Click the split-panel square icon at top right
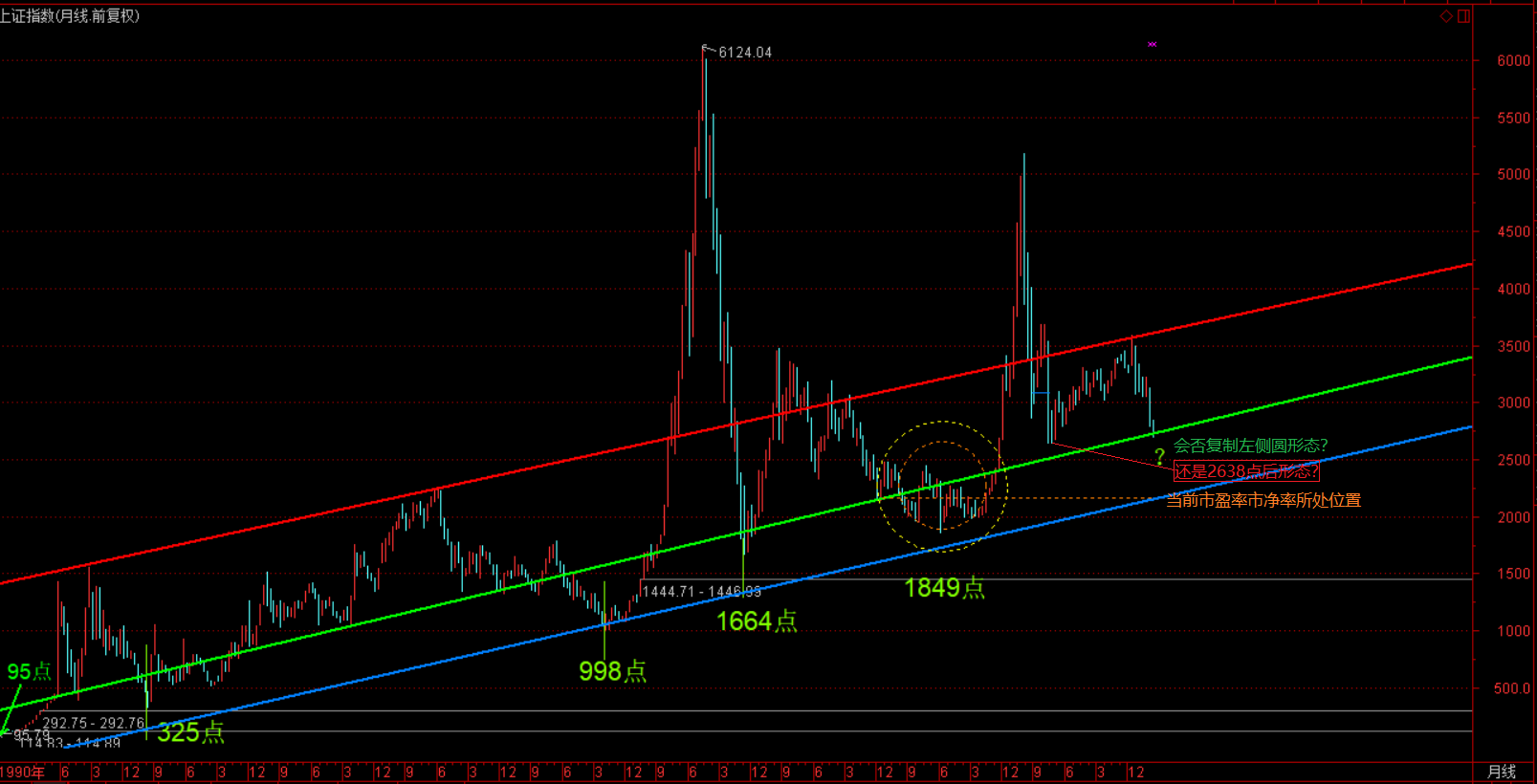 click(1464, 16)
